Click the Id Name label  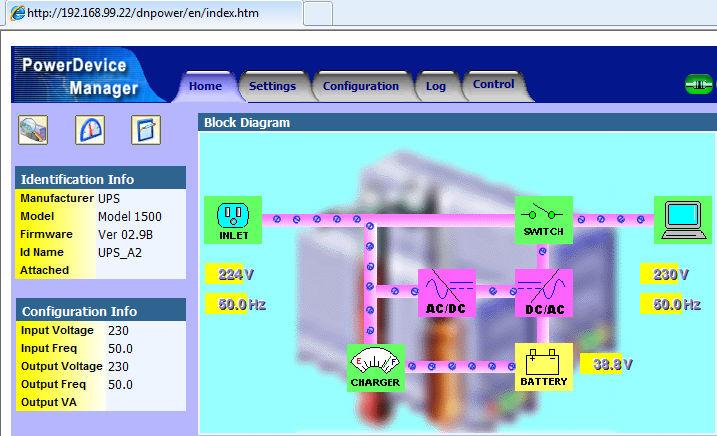42,252
